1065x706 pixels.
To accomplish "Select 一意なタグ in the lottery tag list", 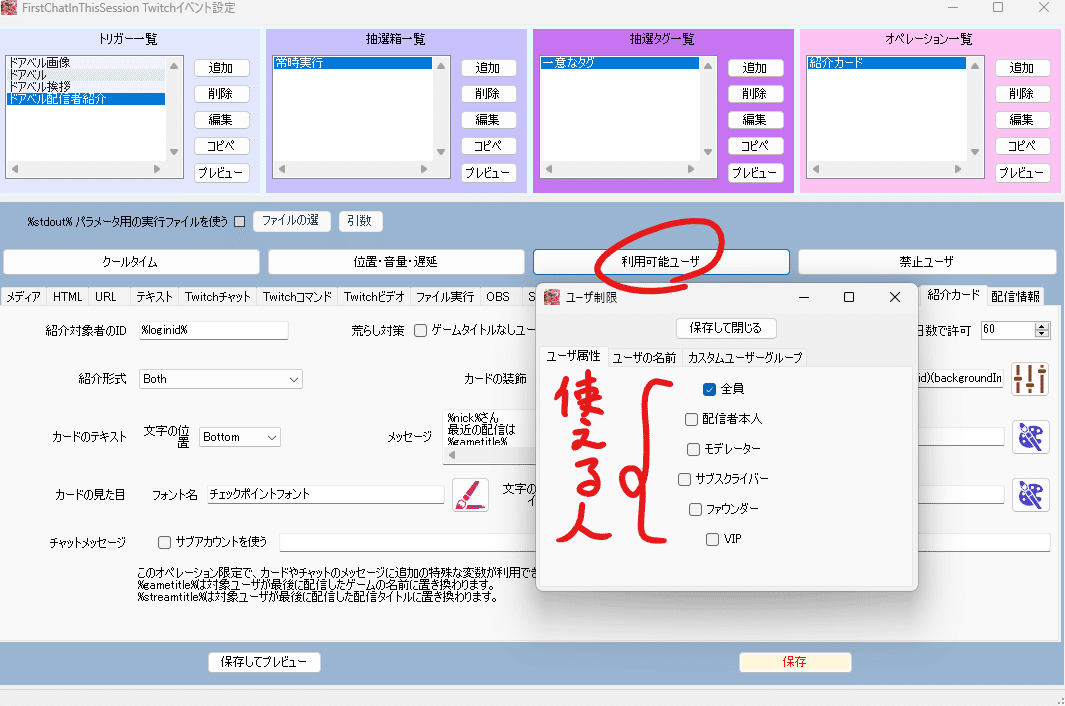I will click(619, 63).
